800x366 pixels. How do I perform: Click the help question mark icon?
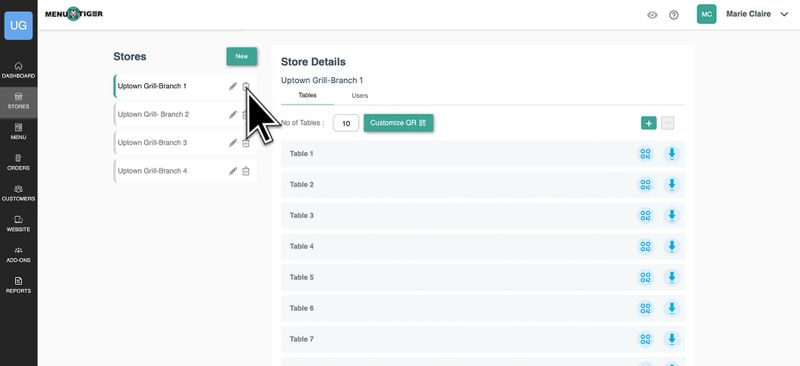(673, 15)
